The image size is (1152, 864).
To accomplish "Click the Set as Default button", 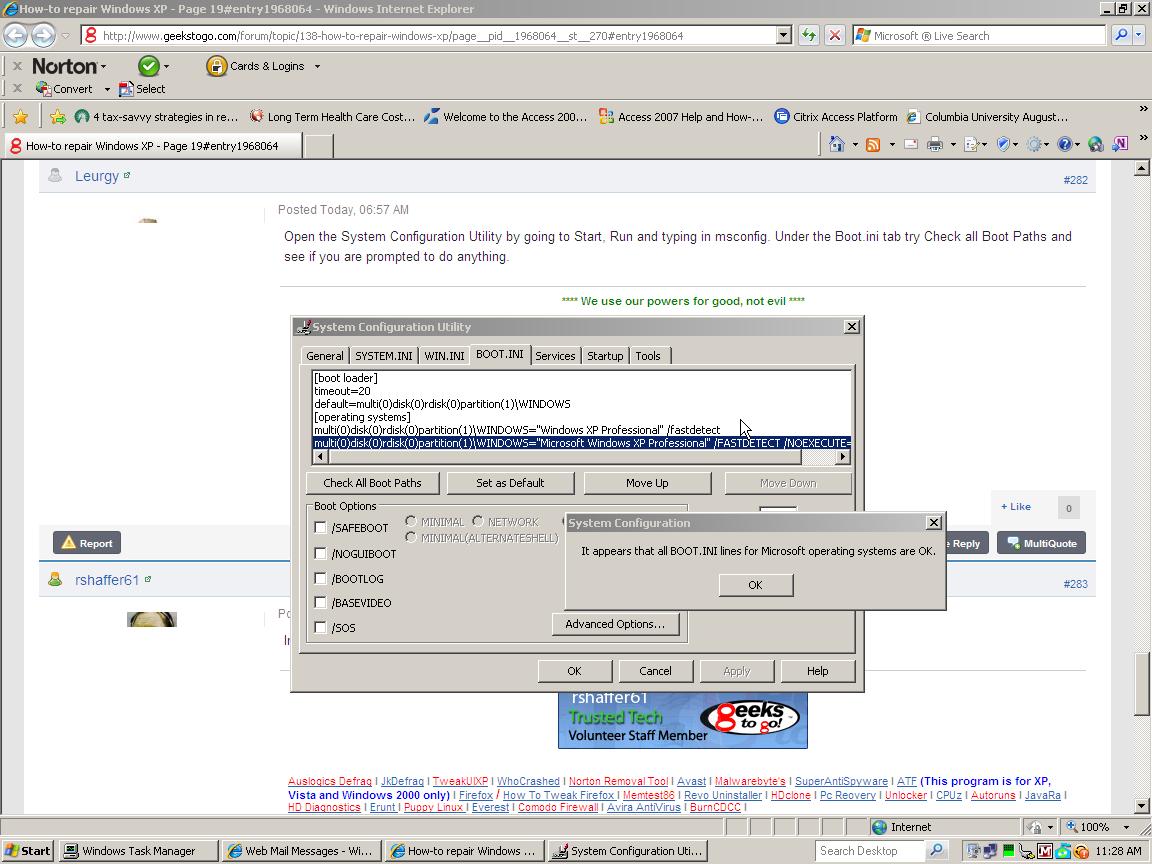I will tap(510, 483).
